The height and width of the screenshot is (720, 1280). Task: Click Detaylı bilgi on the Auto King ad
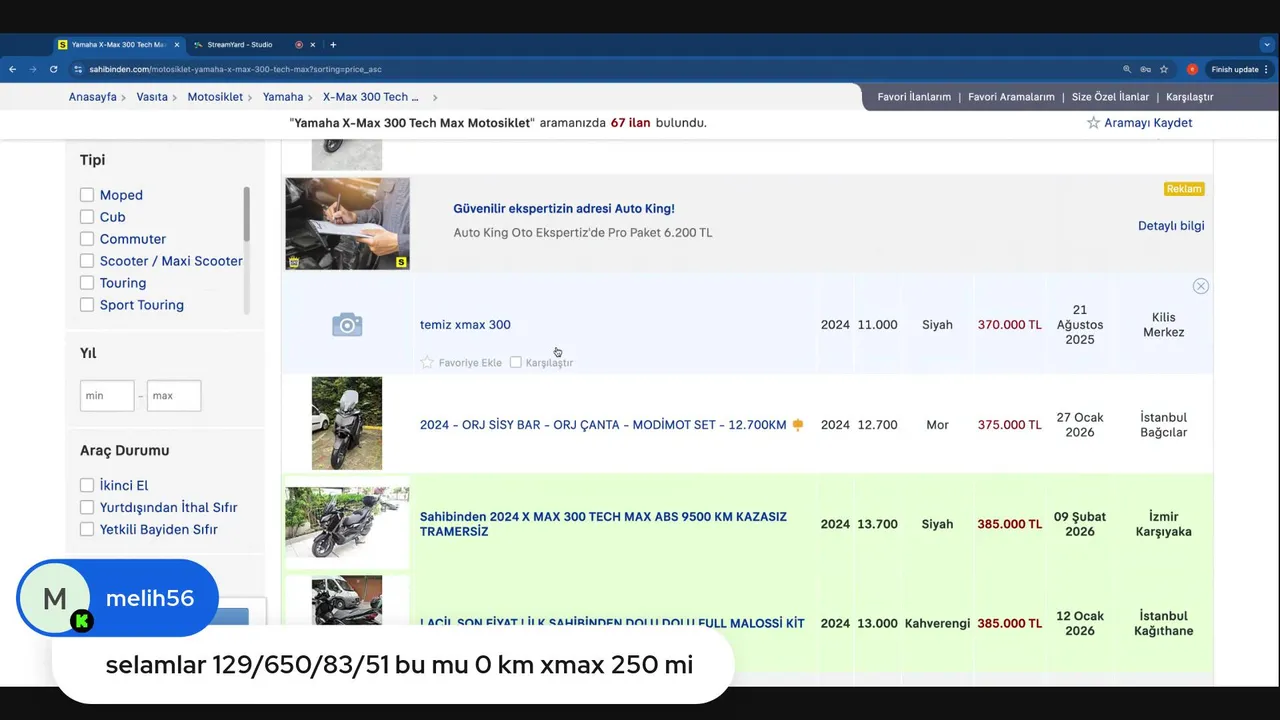[x=1171, y=226]
